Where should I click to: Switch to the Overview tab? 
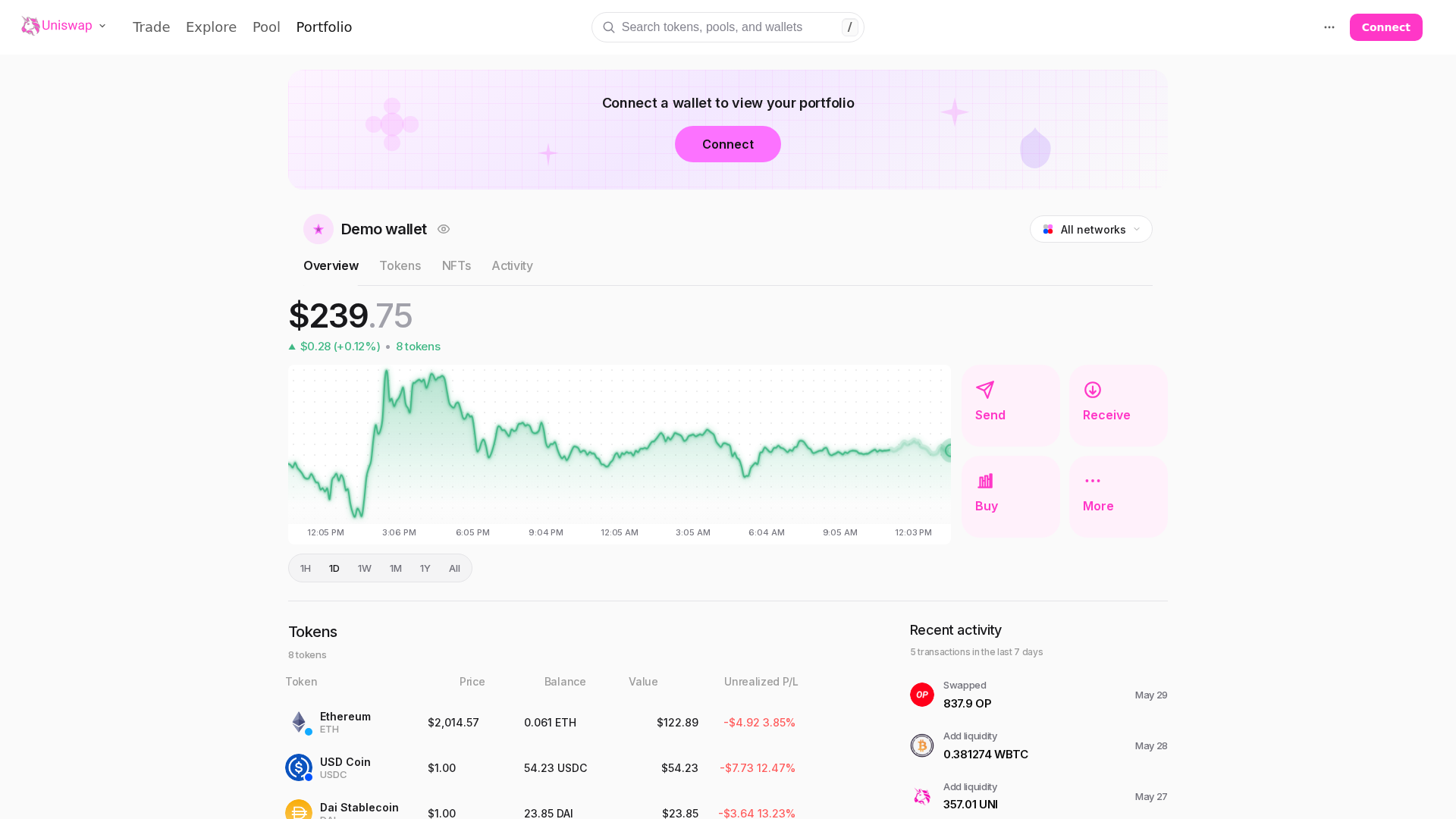(x=331, y=265)
